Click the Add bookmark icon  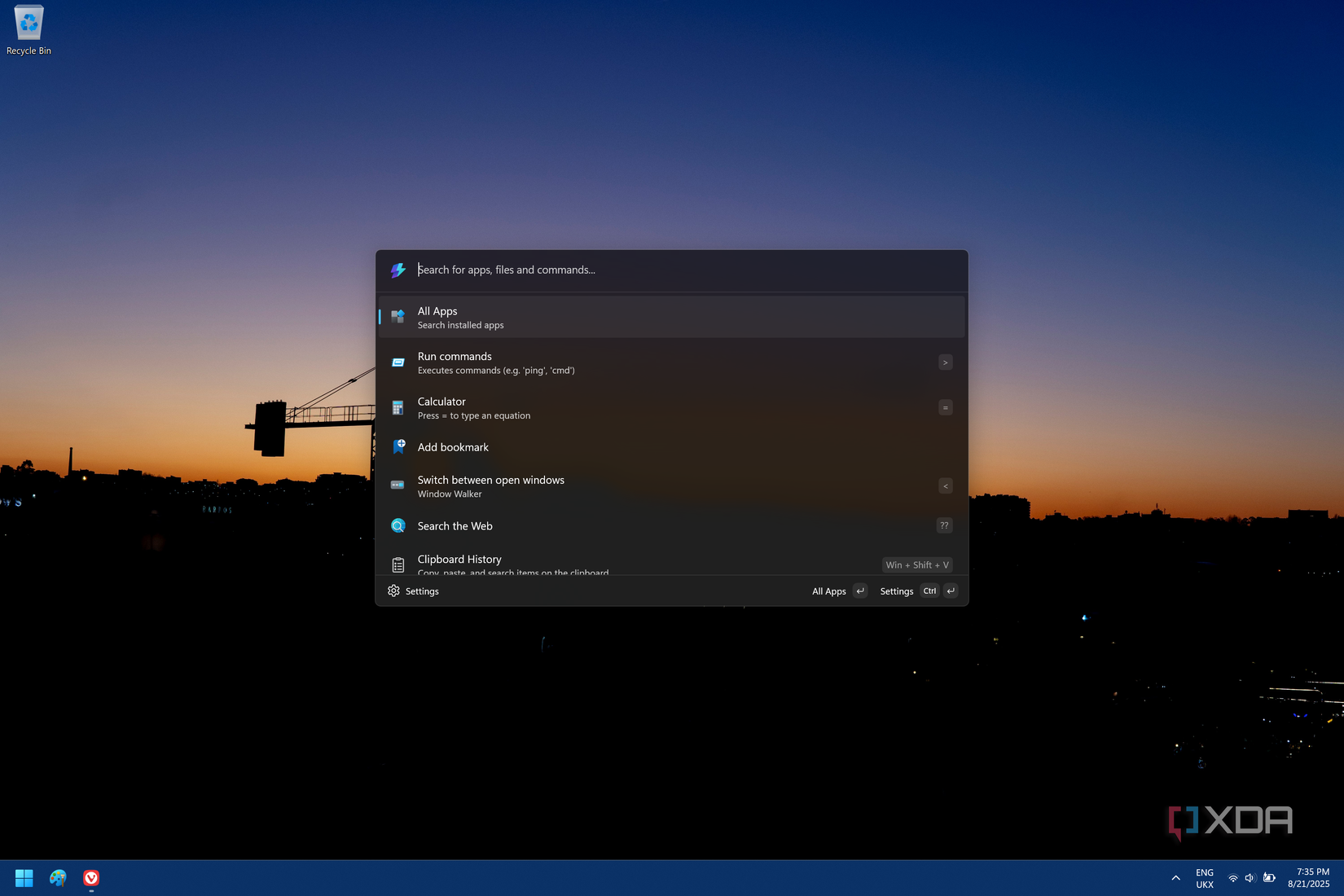pyautogui.click(x=398, y=446)
